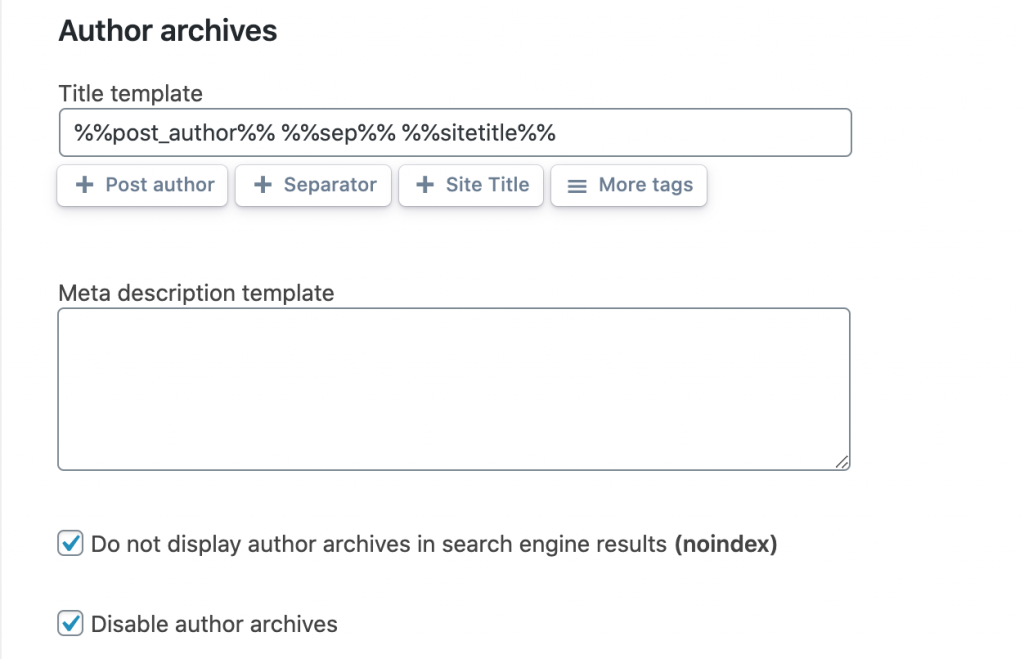1024x659 pixels.
Task: Place cursor on %%sitetitle%% in title field
Action: 478,133
